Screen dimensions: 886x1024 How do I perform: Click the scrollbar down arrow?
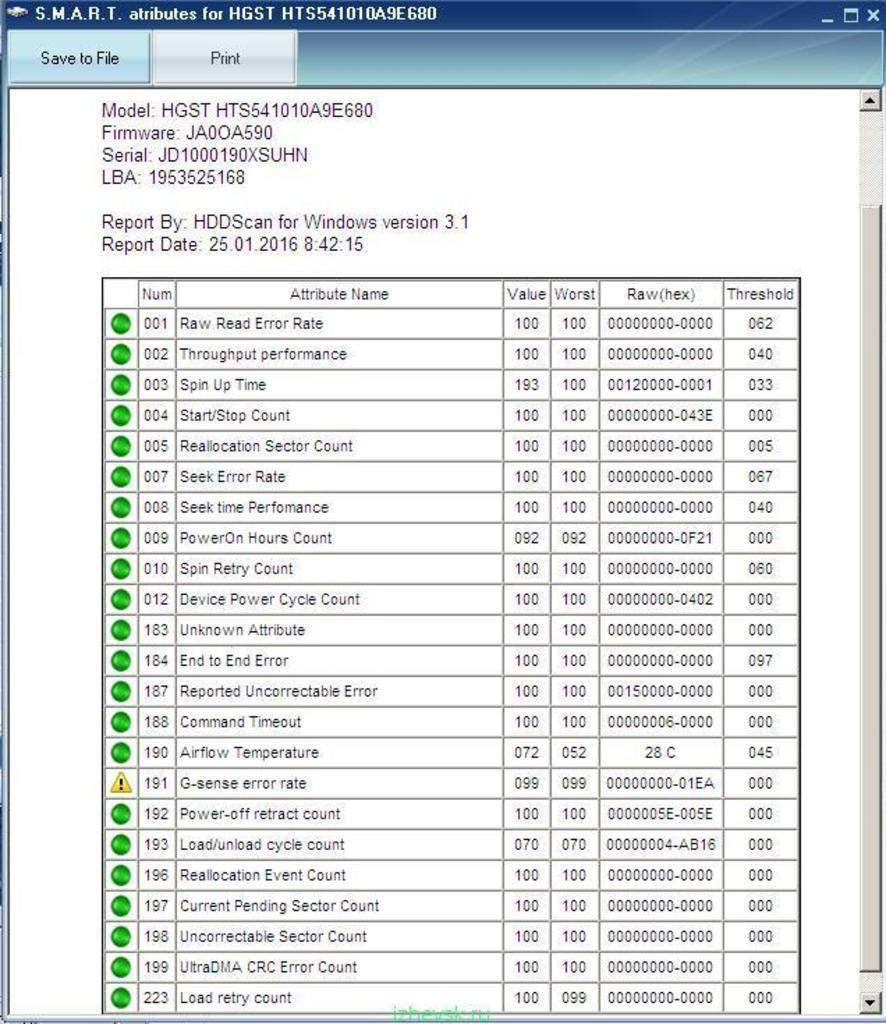(x=870, y=1002)
